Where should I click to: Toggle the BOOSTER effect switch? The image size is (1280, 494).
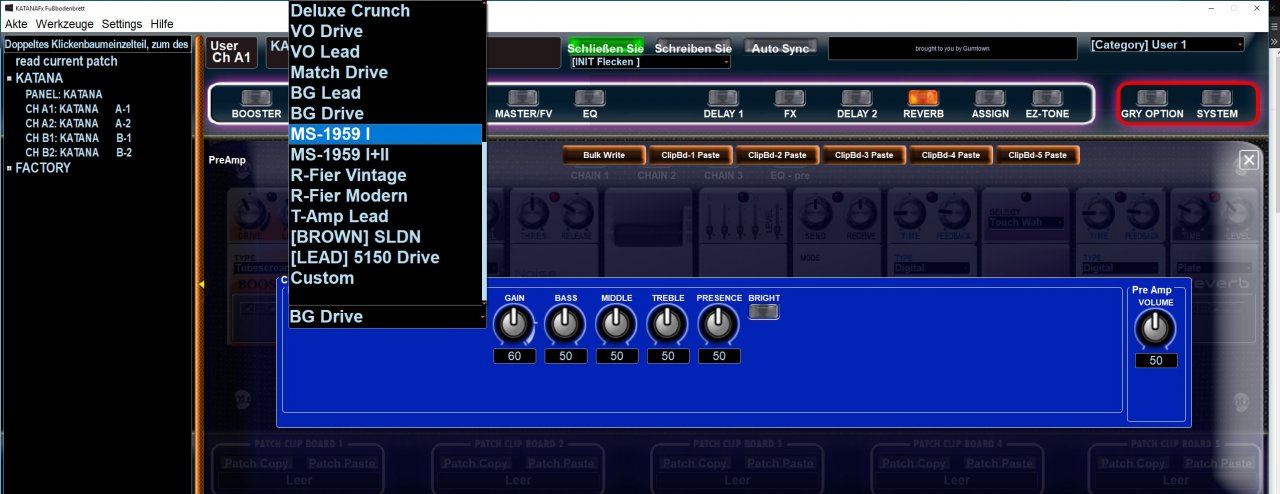pos(257,97)
